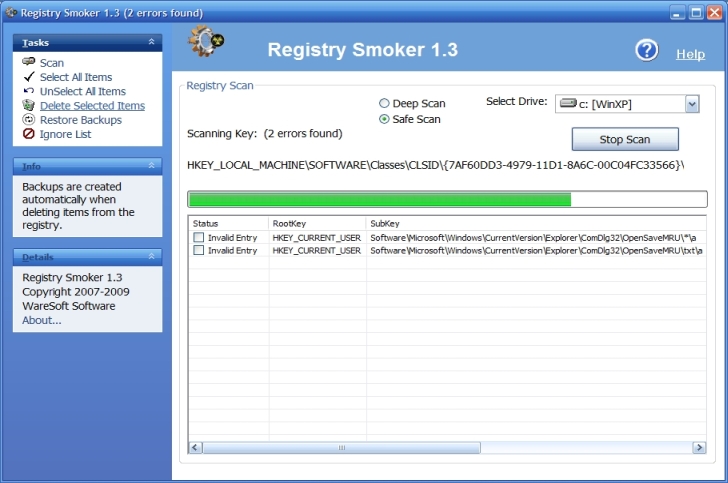This screenshot has height=483, width=728.
Task: Select the Safe Scan radio button
Action: (x=384, y=119)
